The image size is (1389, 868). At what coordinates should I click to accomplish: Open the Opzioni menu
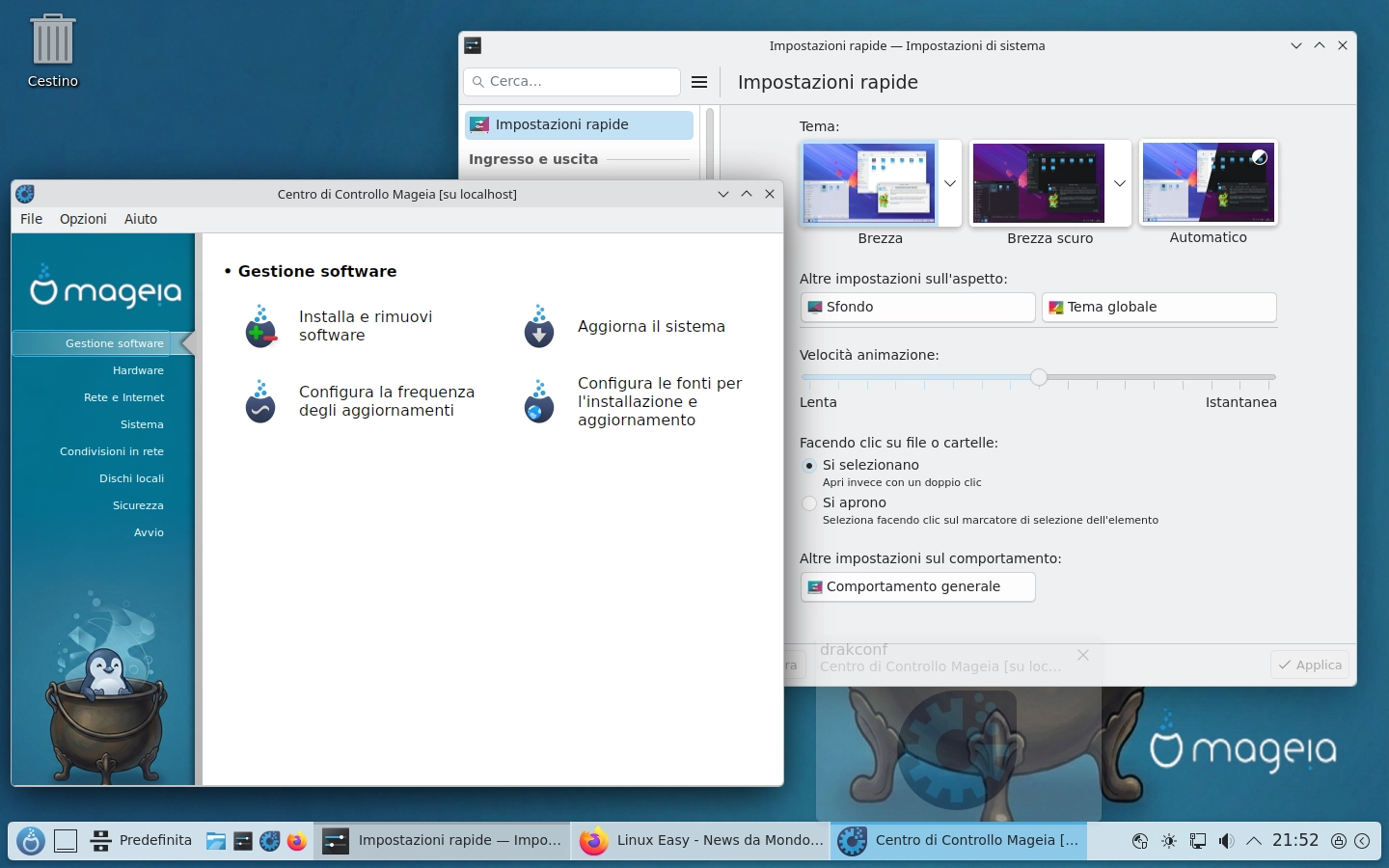83,219
